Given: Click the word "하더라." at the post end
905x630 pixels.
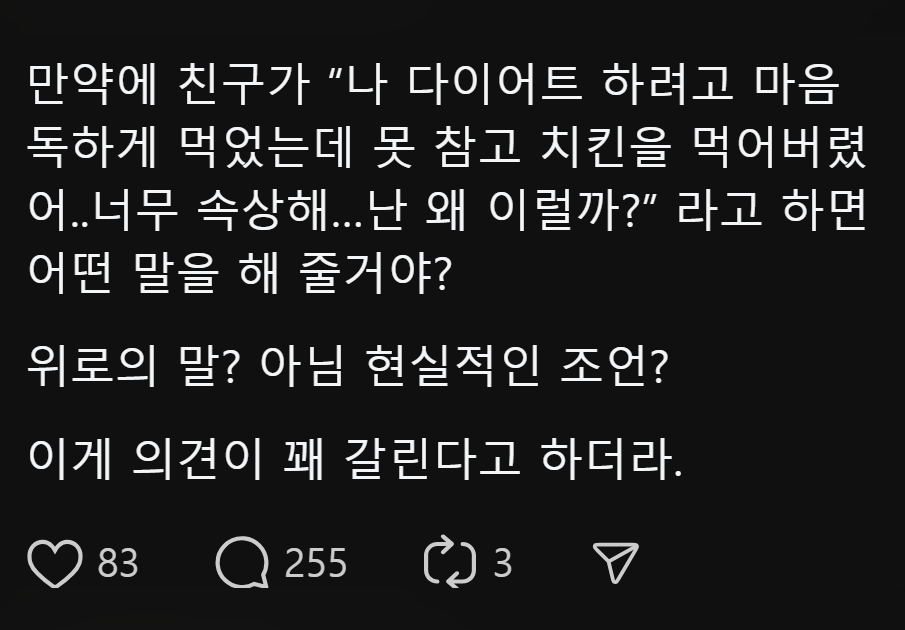Looking at the screenshot, I should (612, 460).
